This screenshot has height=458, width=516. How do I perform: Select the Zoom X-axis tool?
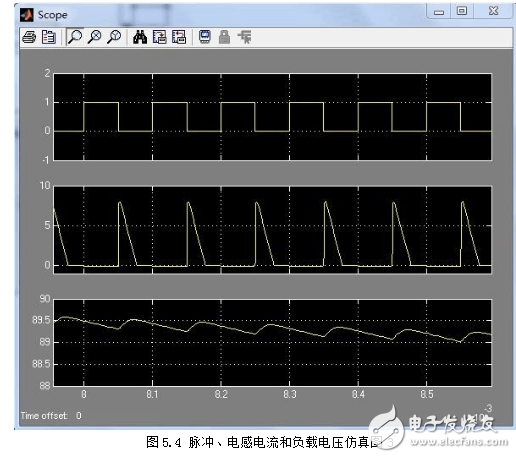(x=95, y=37)
